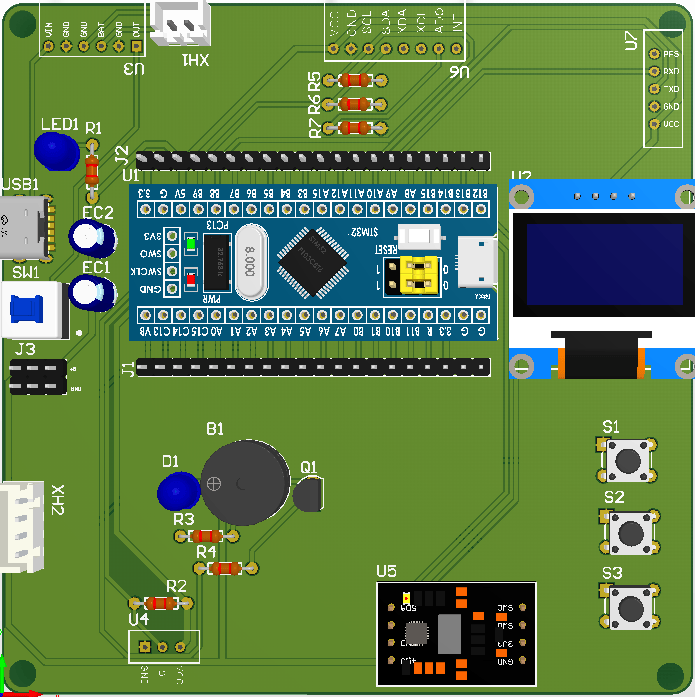Click the VIN pad of U3
Viewport: 695px width, 697px height.
48,46
